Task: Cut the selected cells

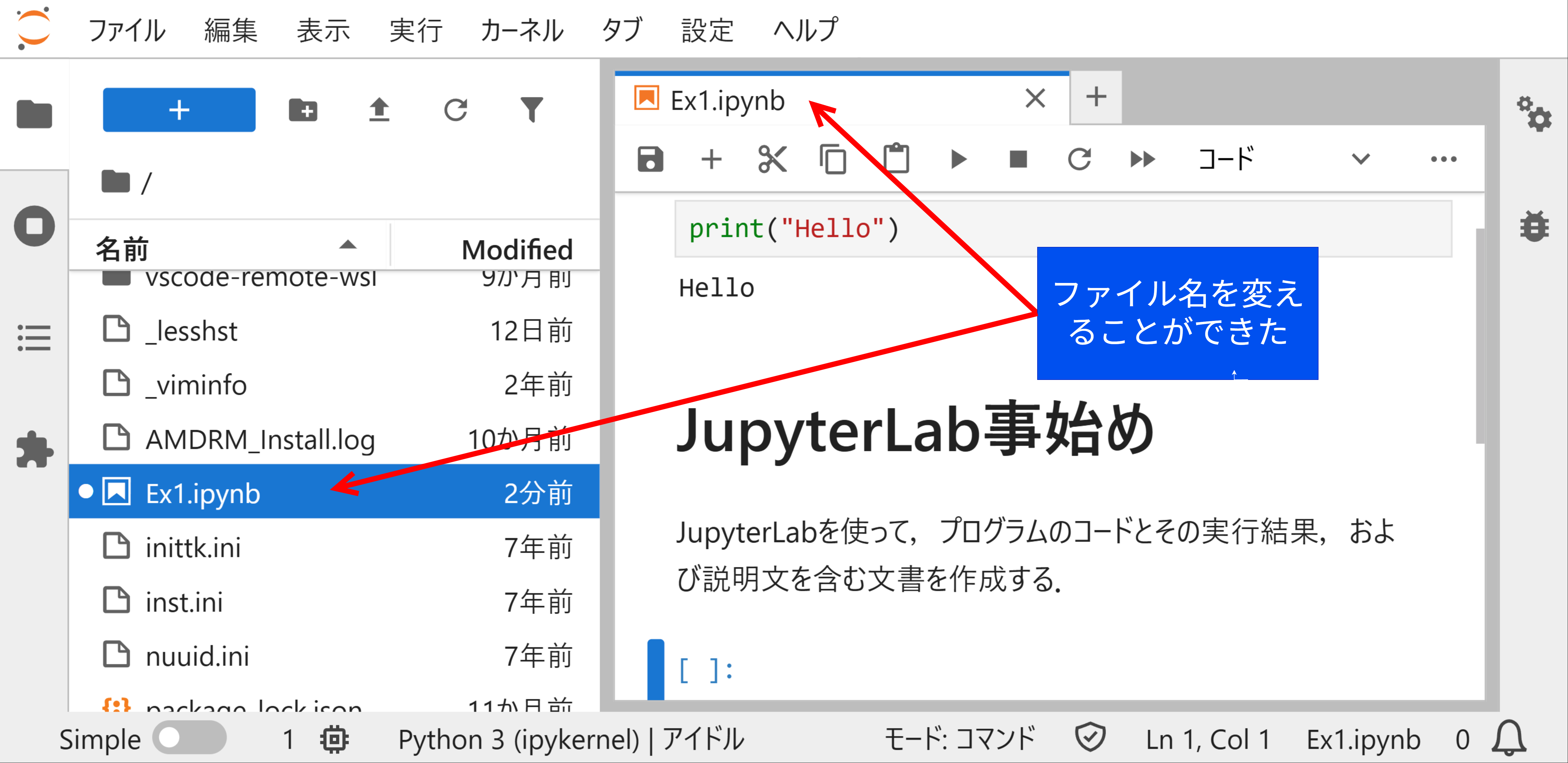Action: (x=772, y=159)
